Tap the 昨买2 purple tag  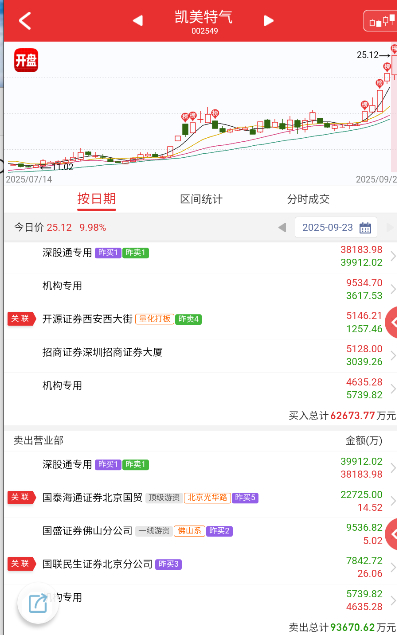tap(219, 531)
